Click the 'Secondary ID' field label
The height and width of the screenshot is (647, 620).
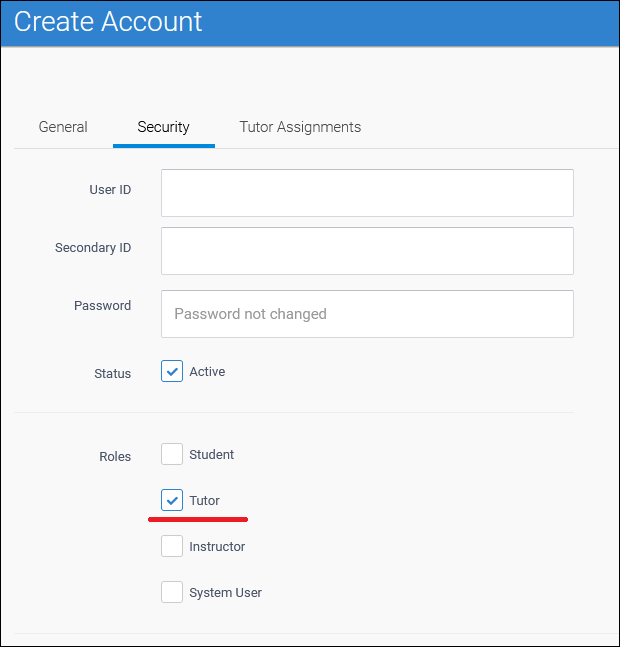tap(93, 247)
